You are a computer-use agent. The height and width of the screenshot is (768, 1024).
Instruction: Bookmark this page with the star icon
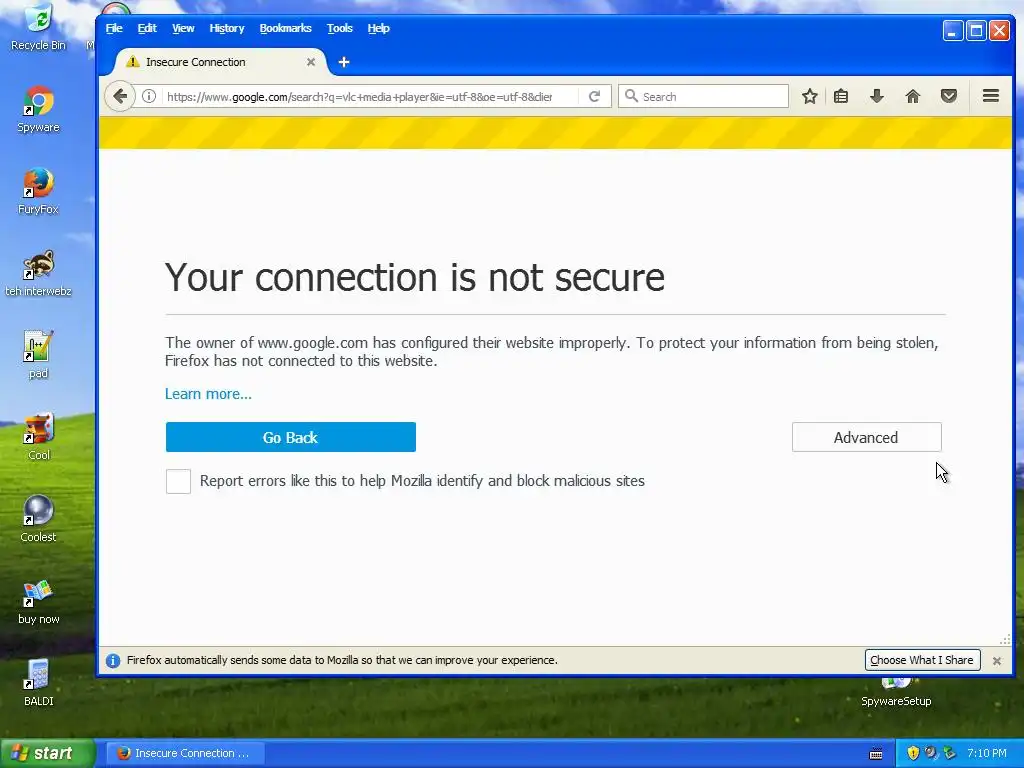pyautogui.click(x=810, y=97)
